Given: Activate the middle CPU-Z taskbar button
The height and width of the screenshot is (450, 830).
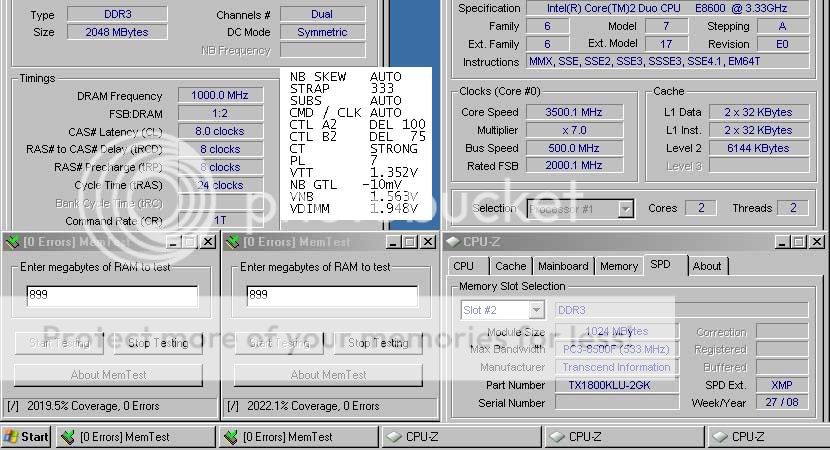Looking at the screenshot, I should tap(624, 437).
